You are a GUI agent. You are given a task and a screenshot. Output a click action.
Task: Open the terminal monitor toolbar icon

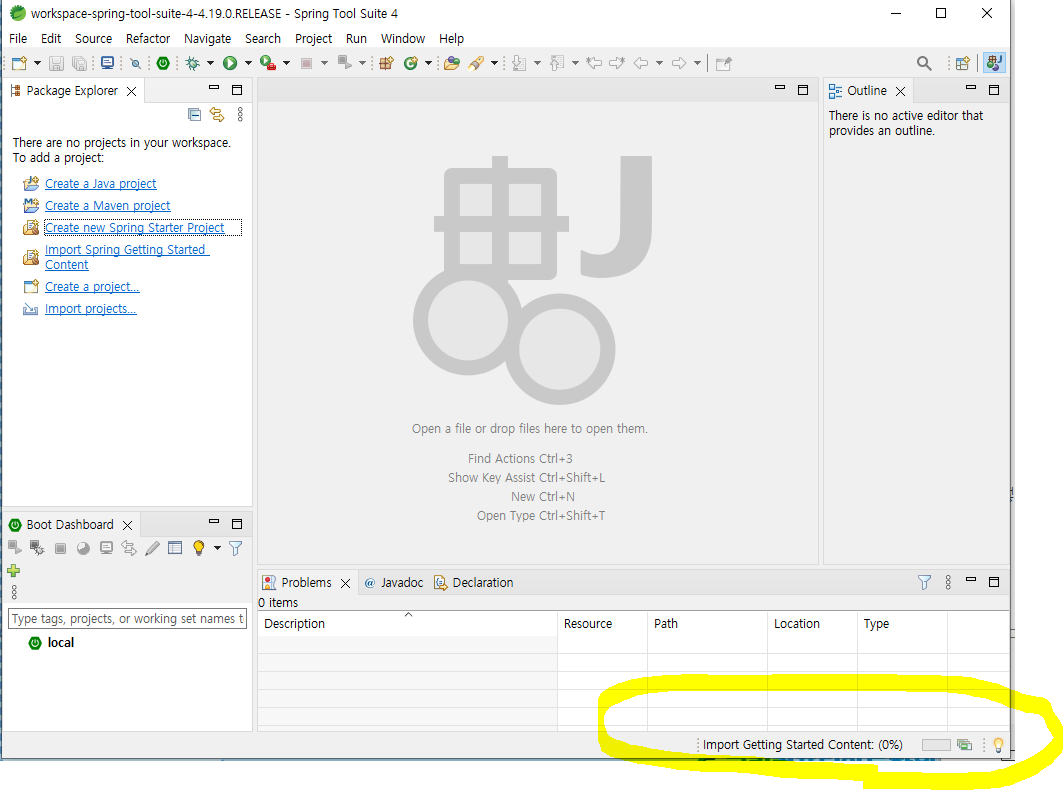107,63
